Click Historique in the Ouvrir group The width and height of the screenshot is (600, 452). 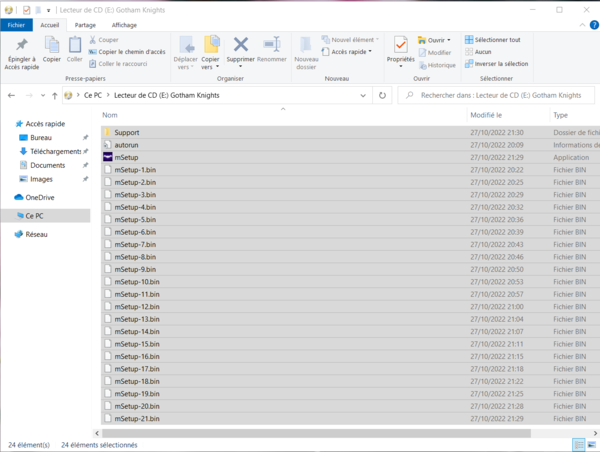[x=437, y=65]
